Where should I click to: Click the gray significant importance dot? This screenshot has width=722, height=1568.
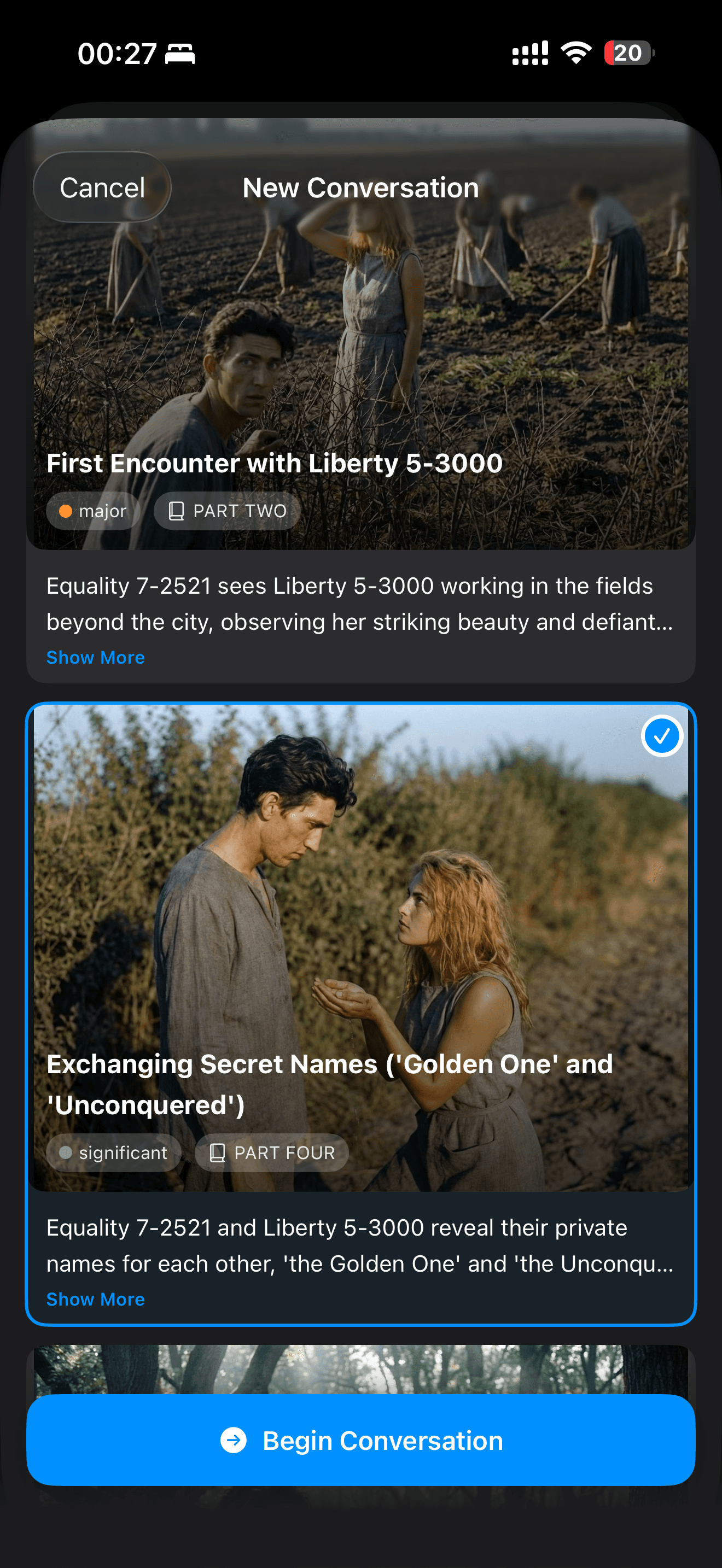(x=66, y=1153)
